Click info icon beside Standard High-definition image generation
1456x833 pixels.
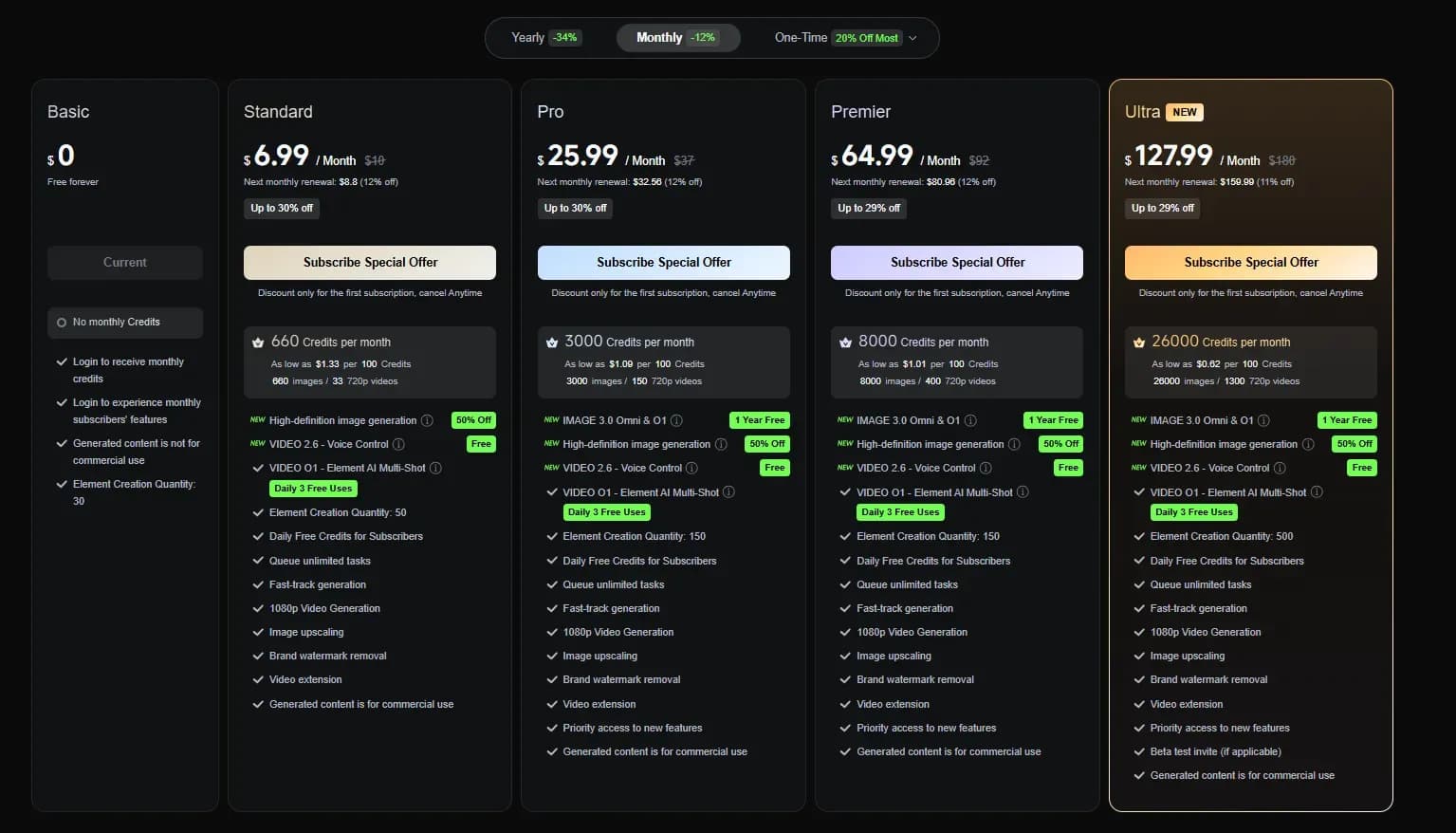[427, 420]
